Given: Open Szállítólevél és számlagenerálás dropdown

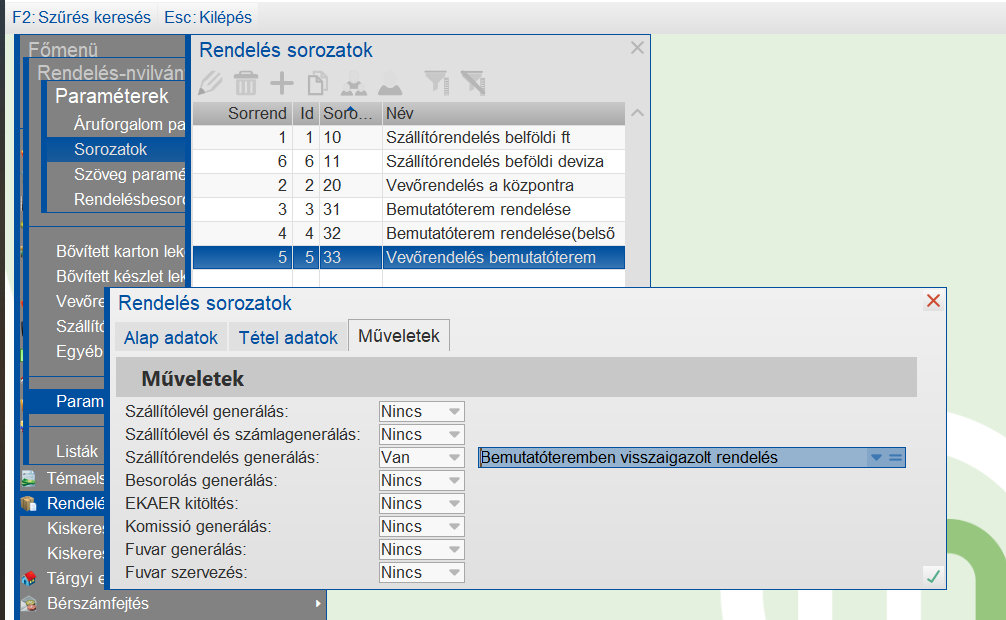Looking at the screenshot, I should click(454, 435).
